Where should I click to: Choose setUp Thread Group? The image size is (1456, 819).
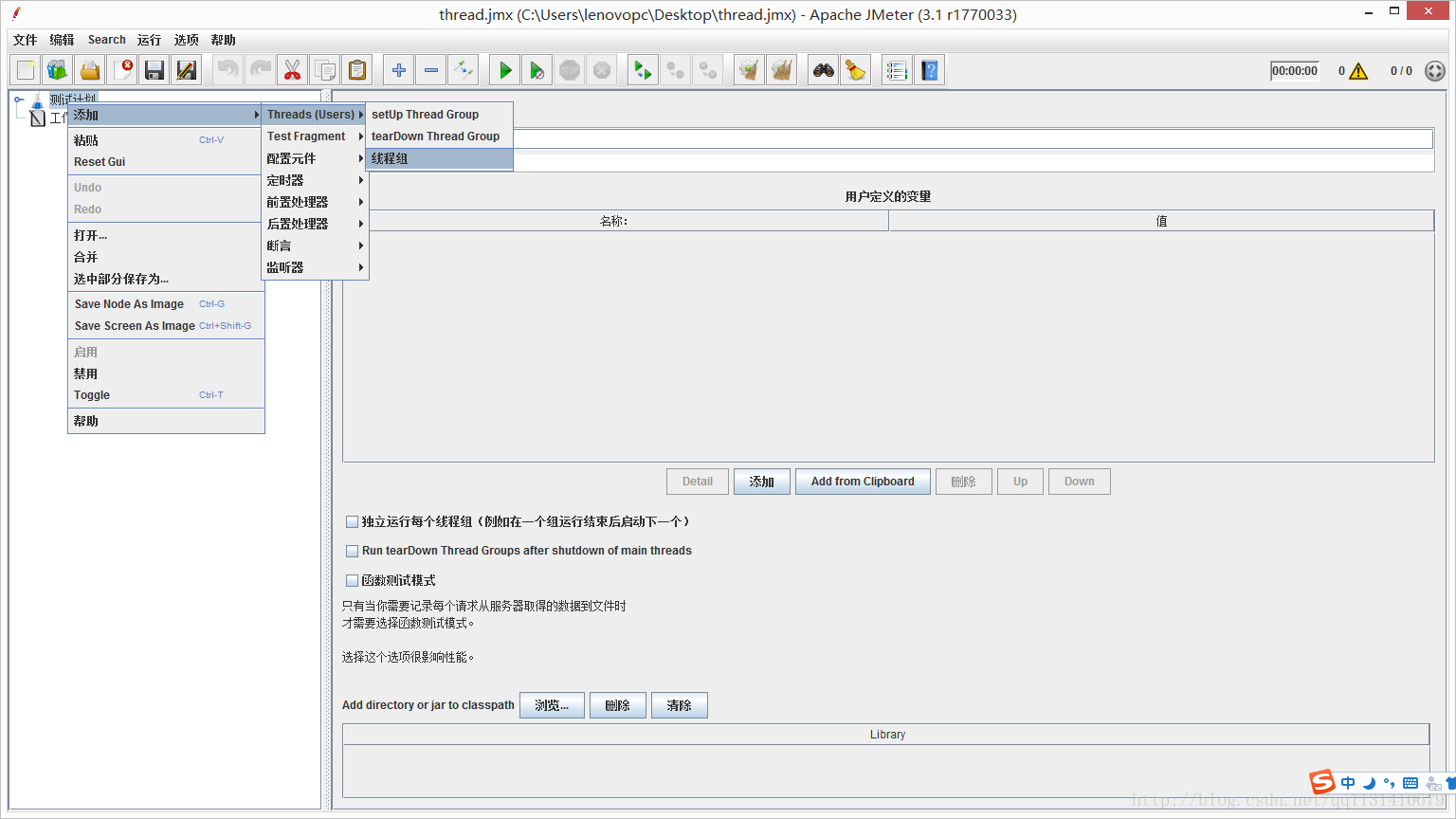(440, 115)
